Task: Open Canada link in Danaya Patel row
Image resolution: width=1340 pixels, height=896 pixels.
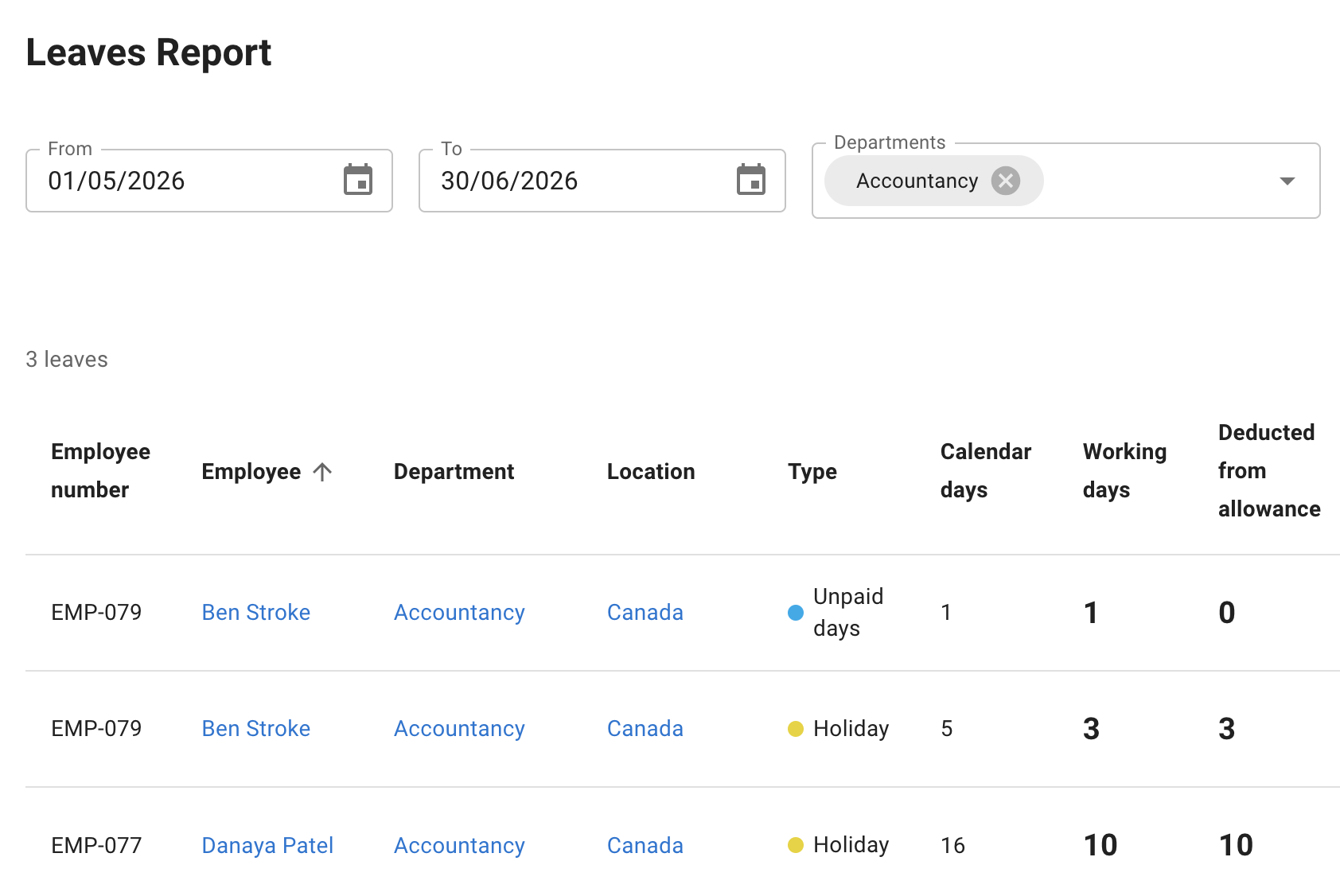Action: 645,845
